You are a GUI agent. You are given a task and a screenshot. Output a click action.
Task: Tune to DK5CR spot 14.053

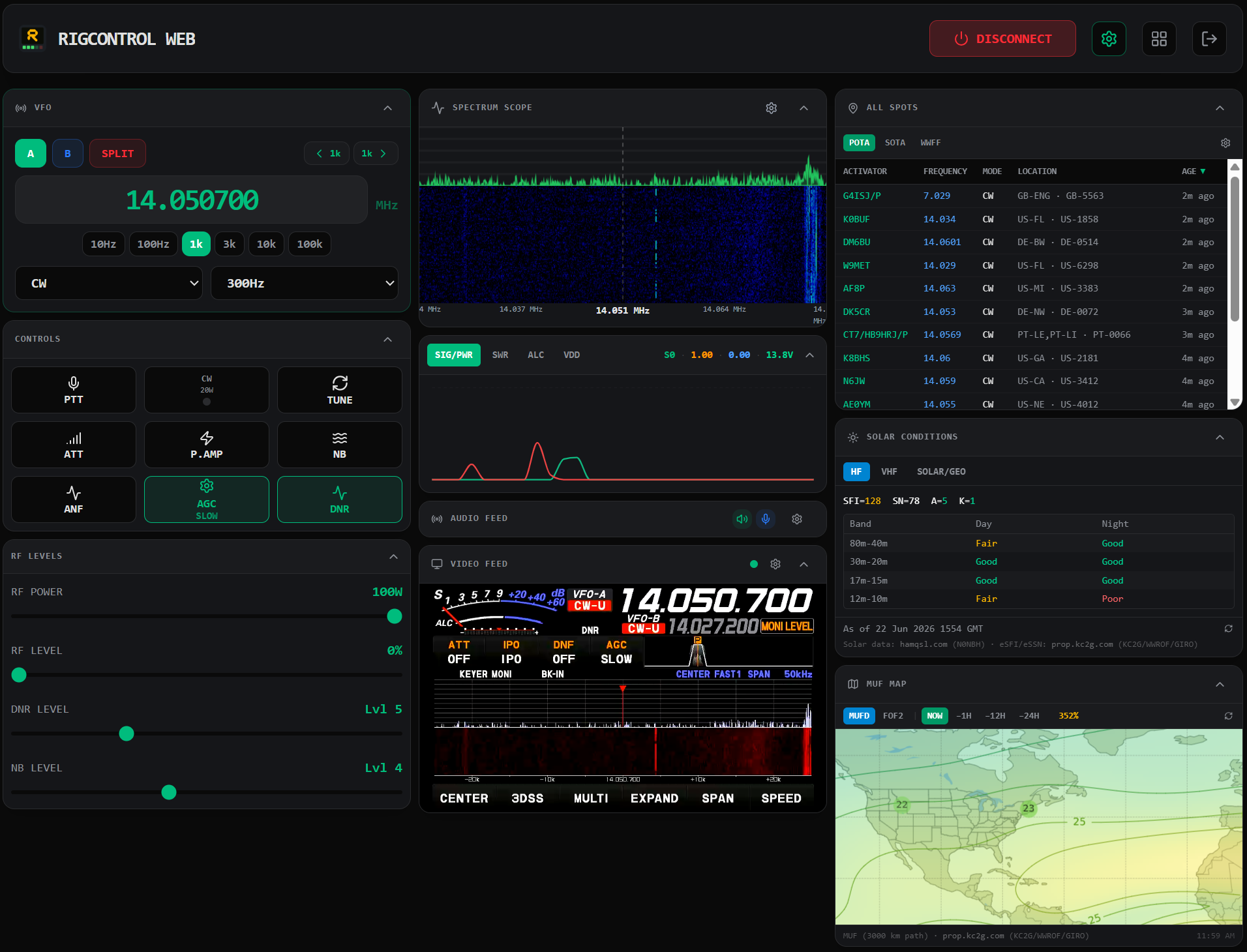939,312
